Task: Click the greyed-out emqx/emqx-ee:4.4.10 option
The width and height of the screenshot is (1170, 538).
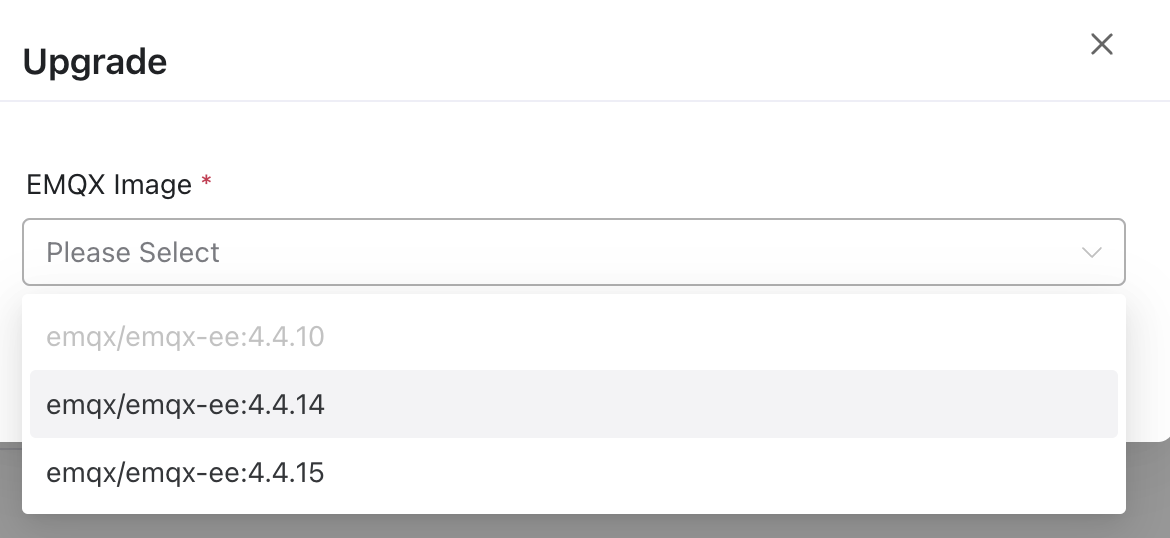Action: click(x=185, y=337)
